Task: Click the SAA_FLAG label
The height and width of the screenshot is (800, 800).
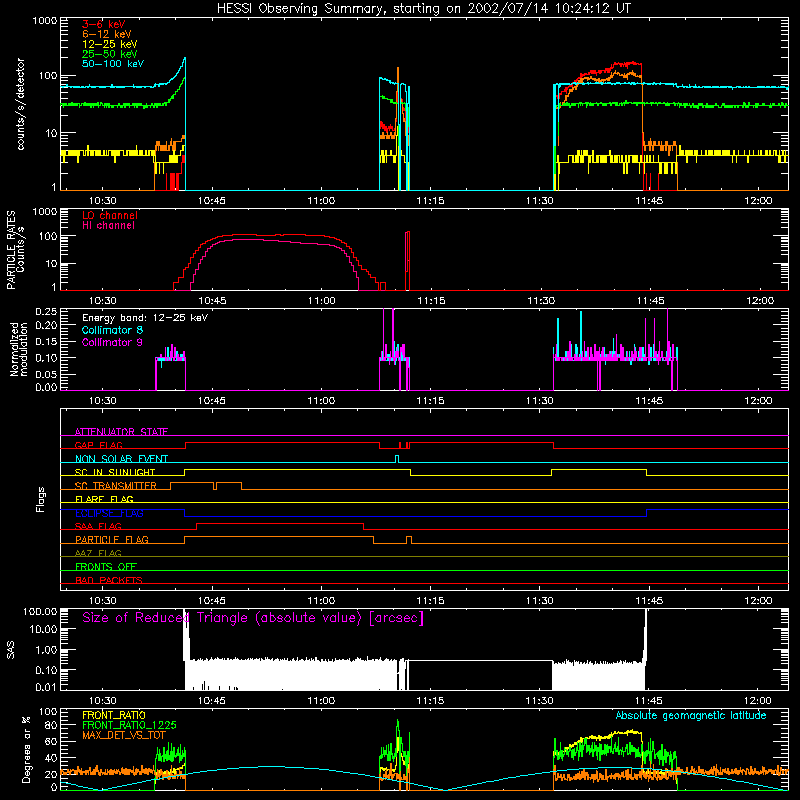Action: (98, 526)
